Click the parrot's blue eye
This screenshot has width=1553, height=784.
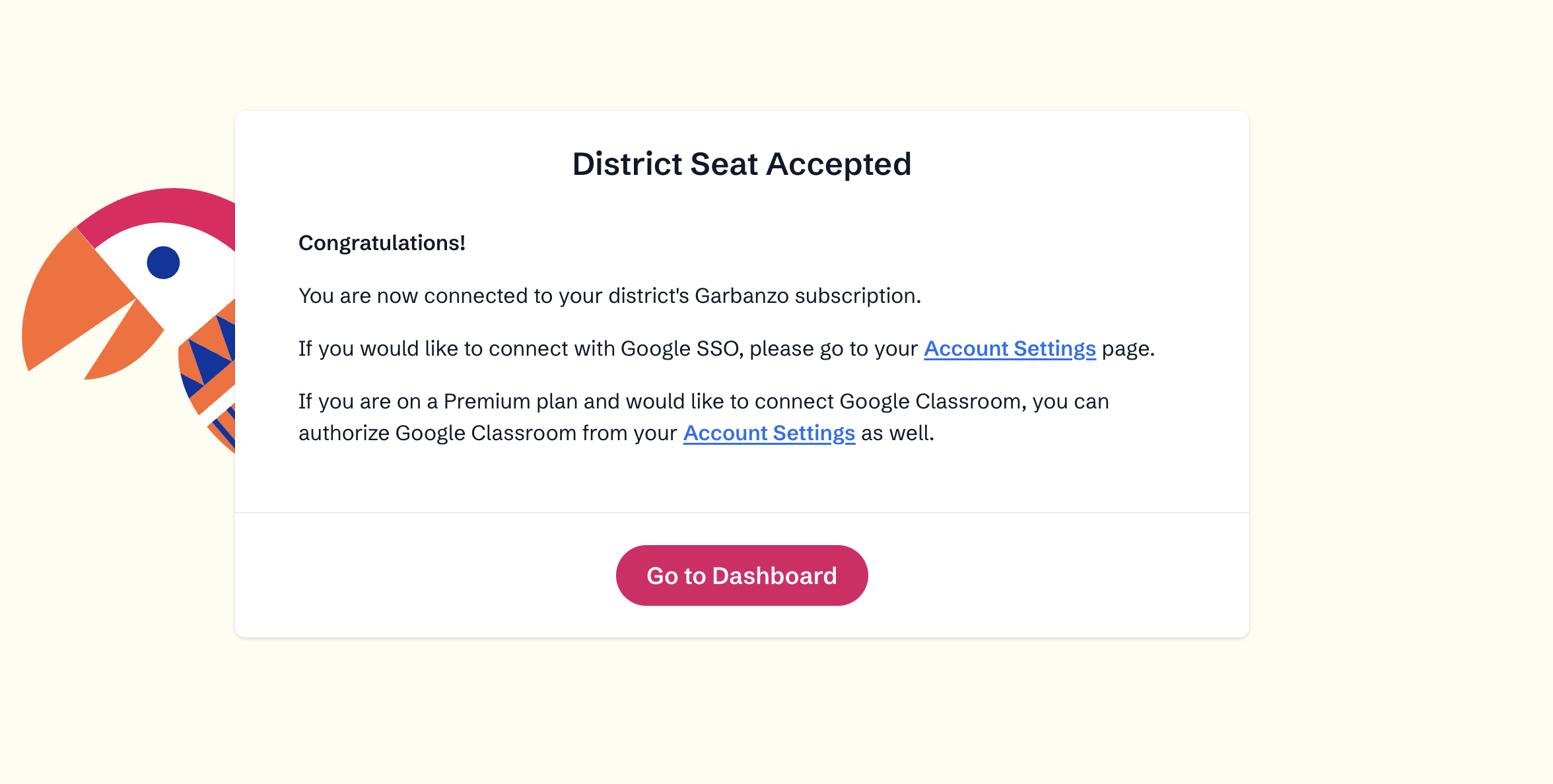pyautogui.click(x=163, y=263)
